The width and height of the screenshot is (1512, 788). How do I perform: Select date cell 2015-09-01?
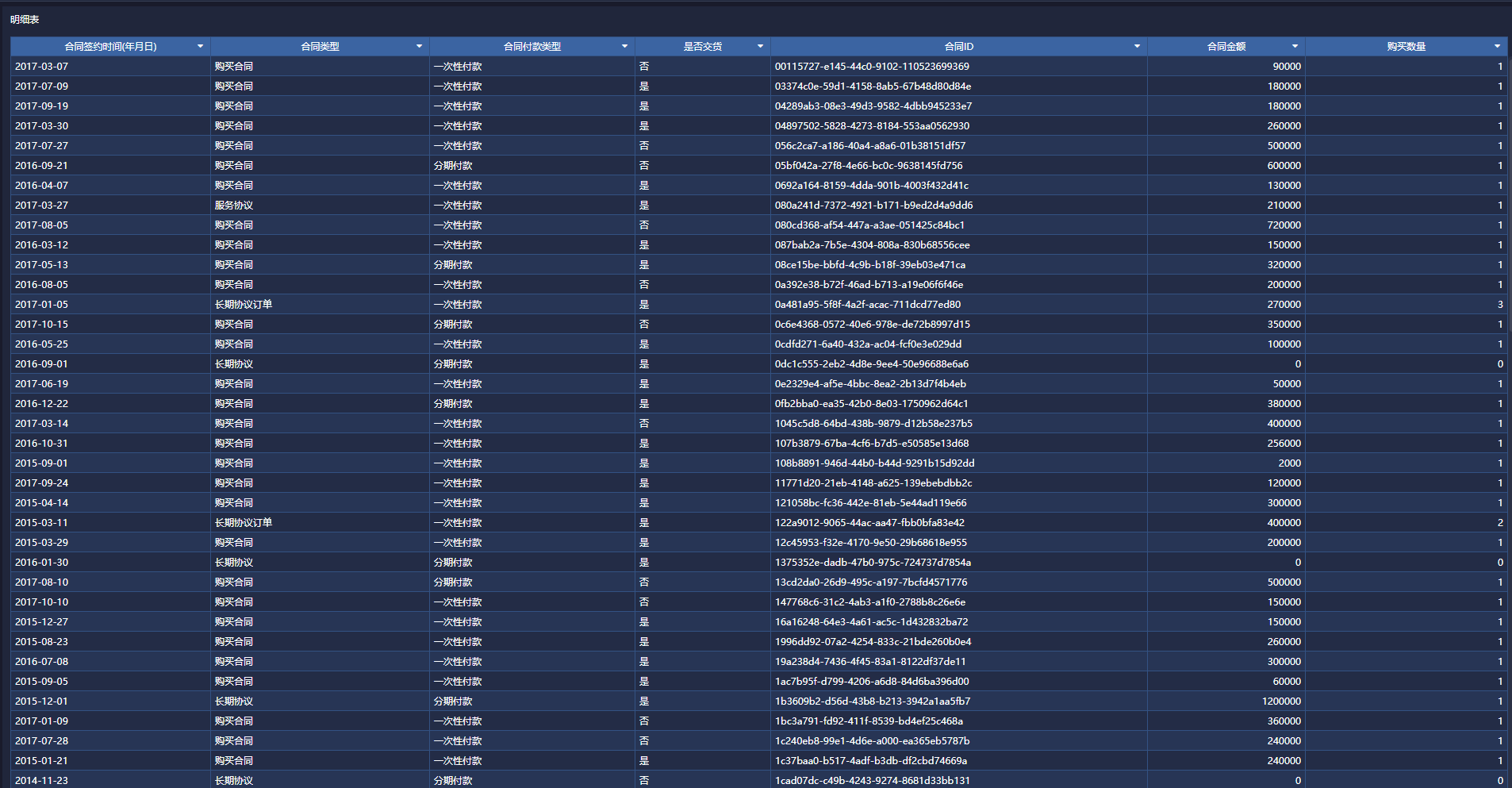coord(110,463)
